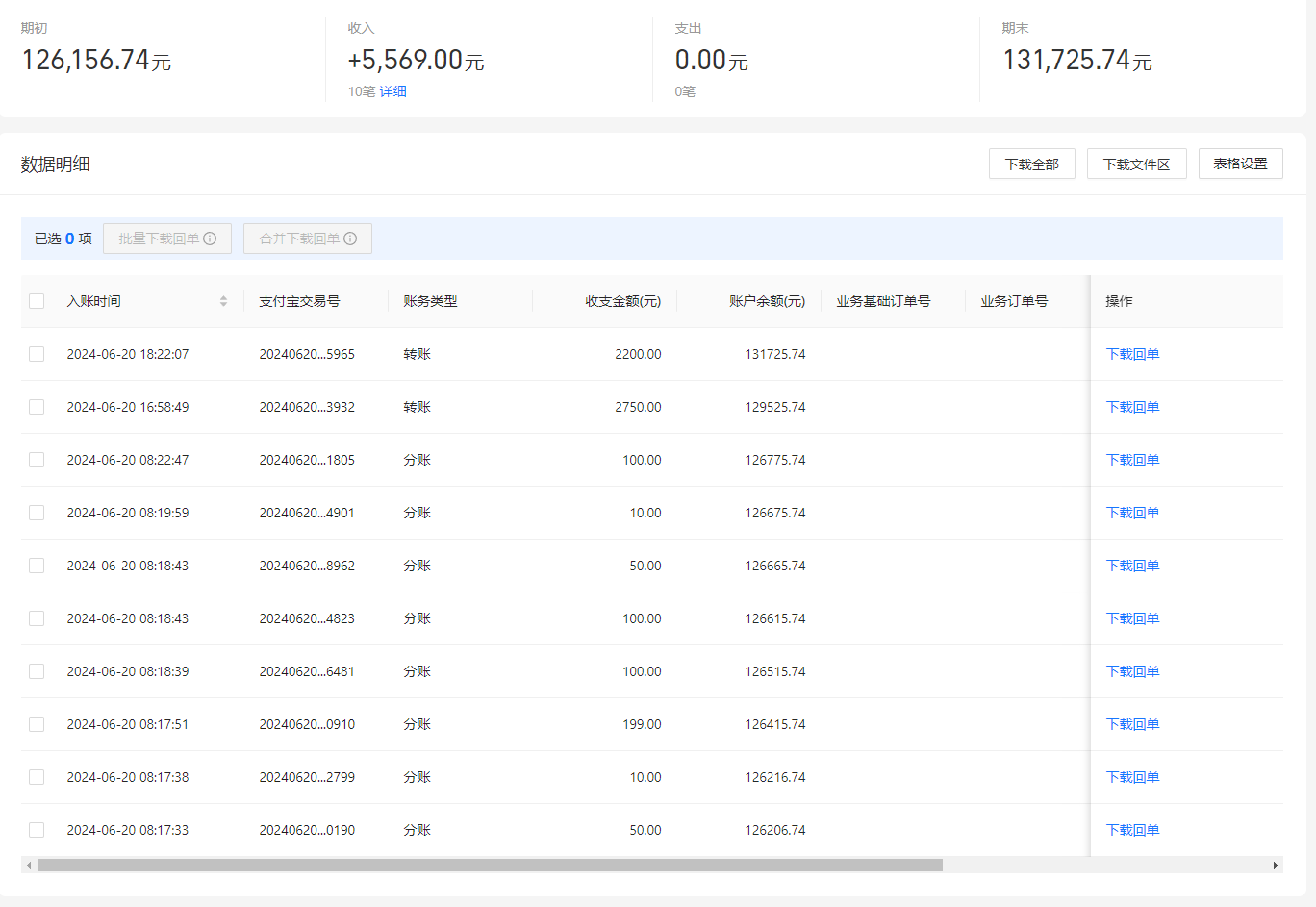Open the 下载文件区 button
Screen dimensions: 1316x907
point(1136,164)
